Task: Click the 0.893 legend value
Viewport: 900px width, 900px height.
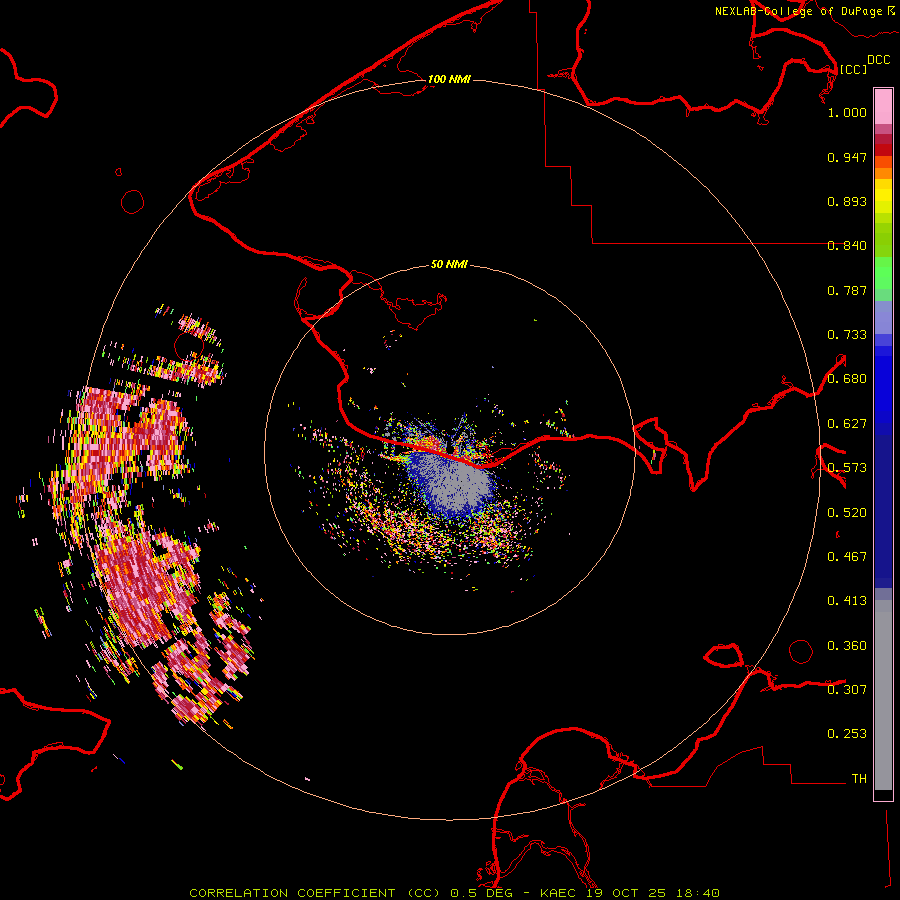Action: coord(847,201)
